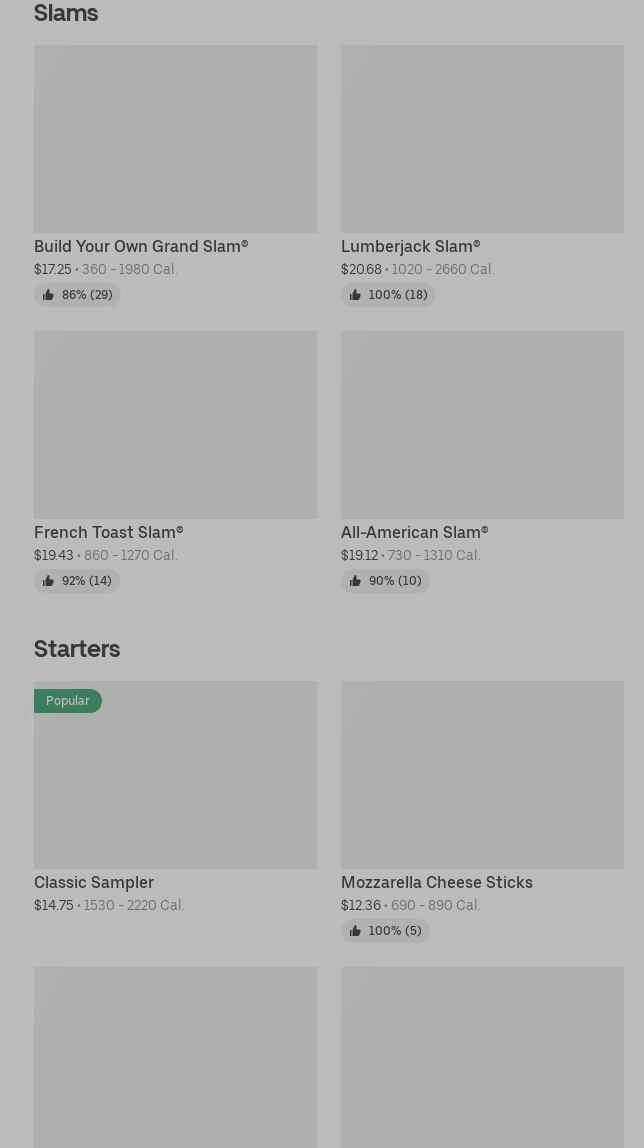Click thumbs-up icon under Lumberjack Slam

pyautogui.click(x=355, y=295)
